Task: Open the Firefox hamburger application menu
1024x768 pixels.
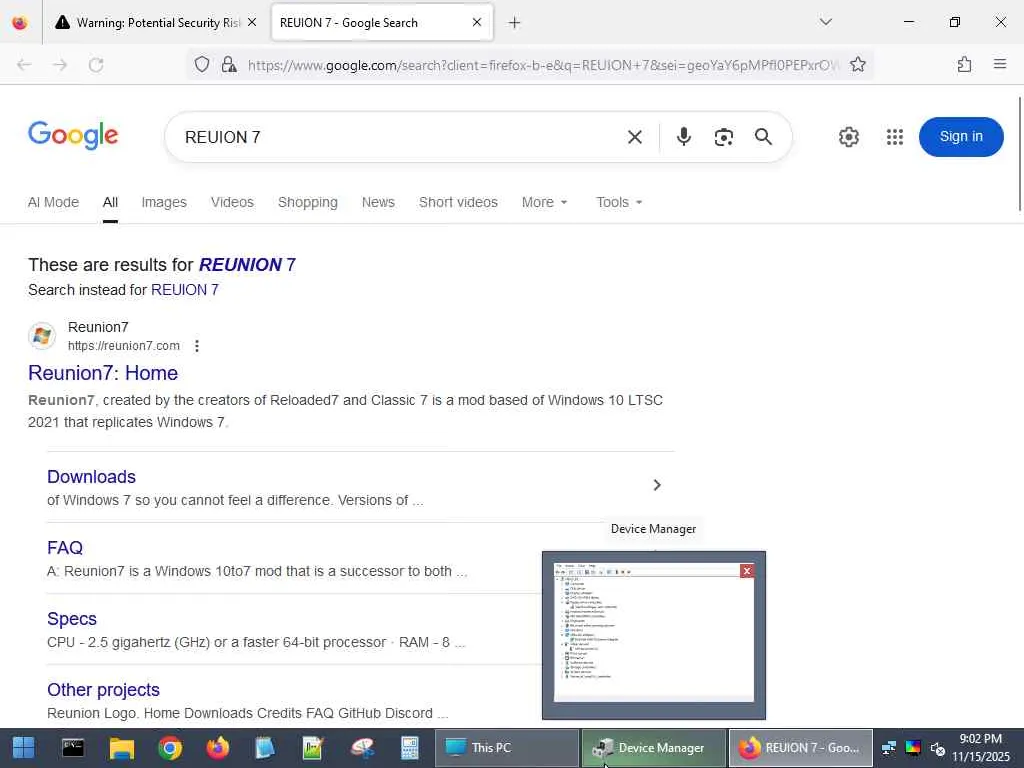Action: [1000, 64]
